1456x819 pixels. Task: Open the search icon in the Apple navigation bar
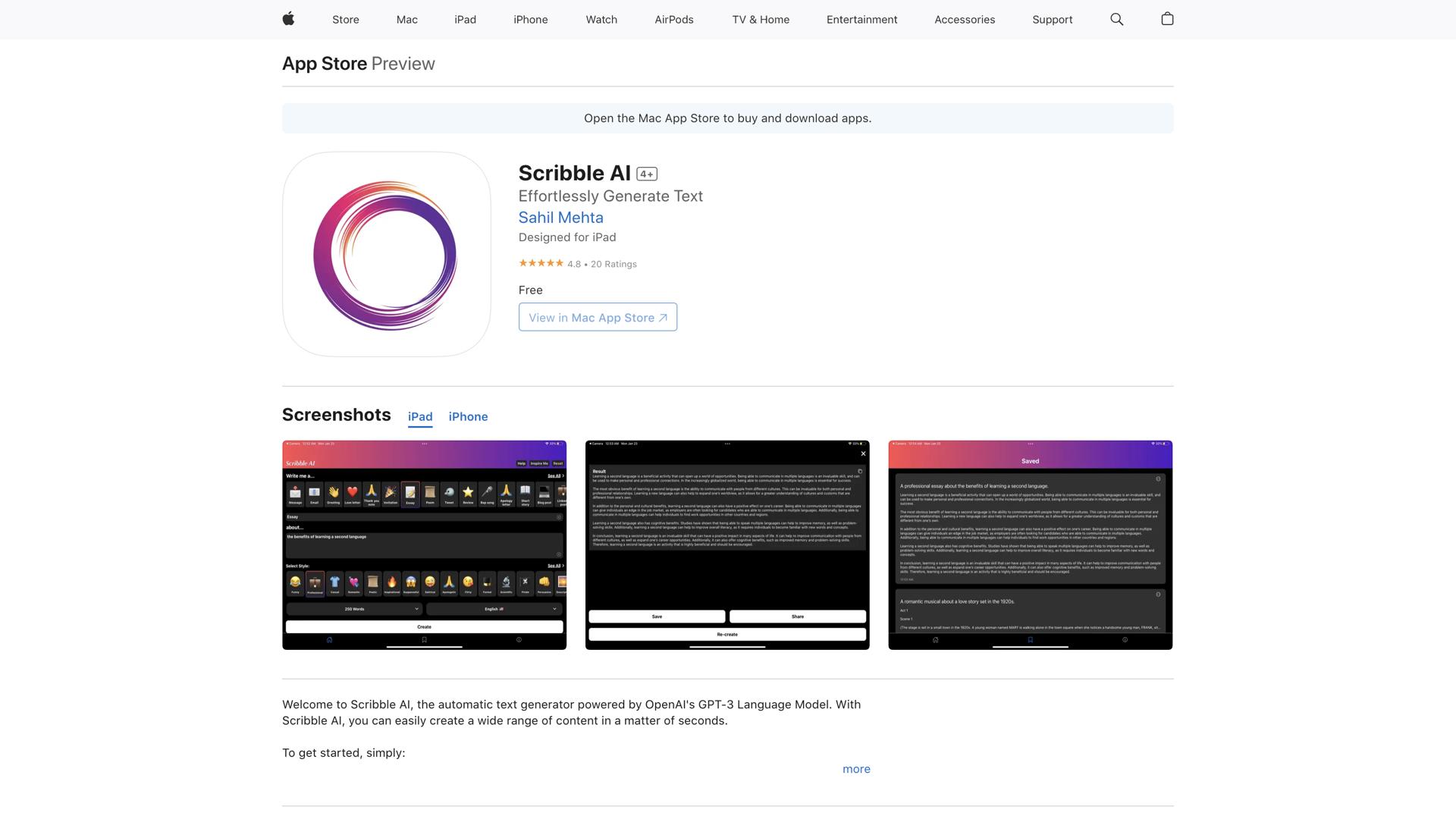point(1116,19)
